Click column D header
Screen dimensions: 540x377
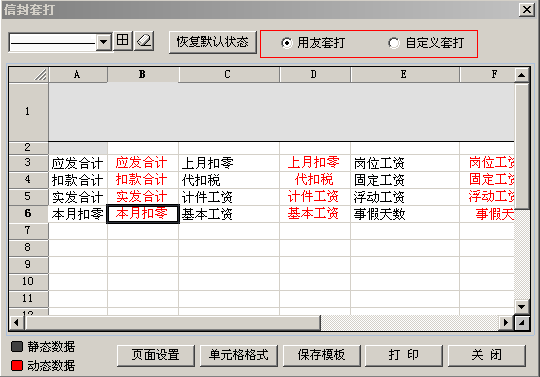click(x=314, y=74)
